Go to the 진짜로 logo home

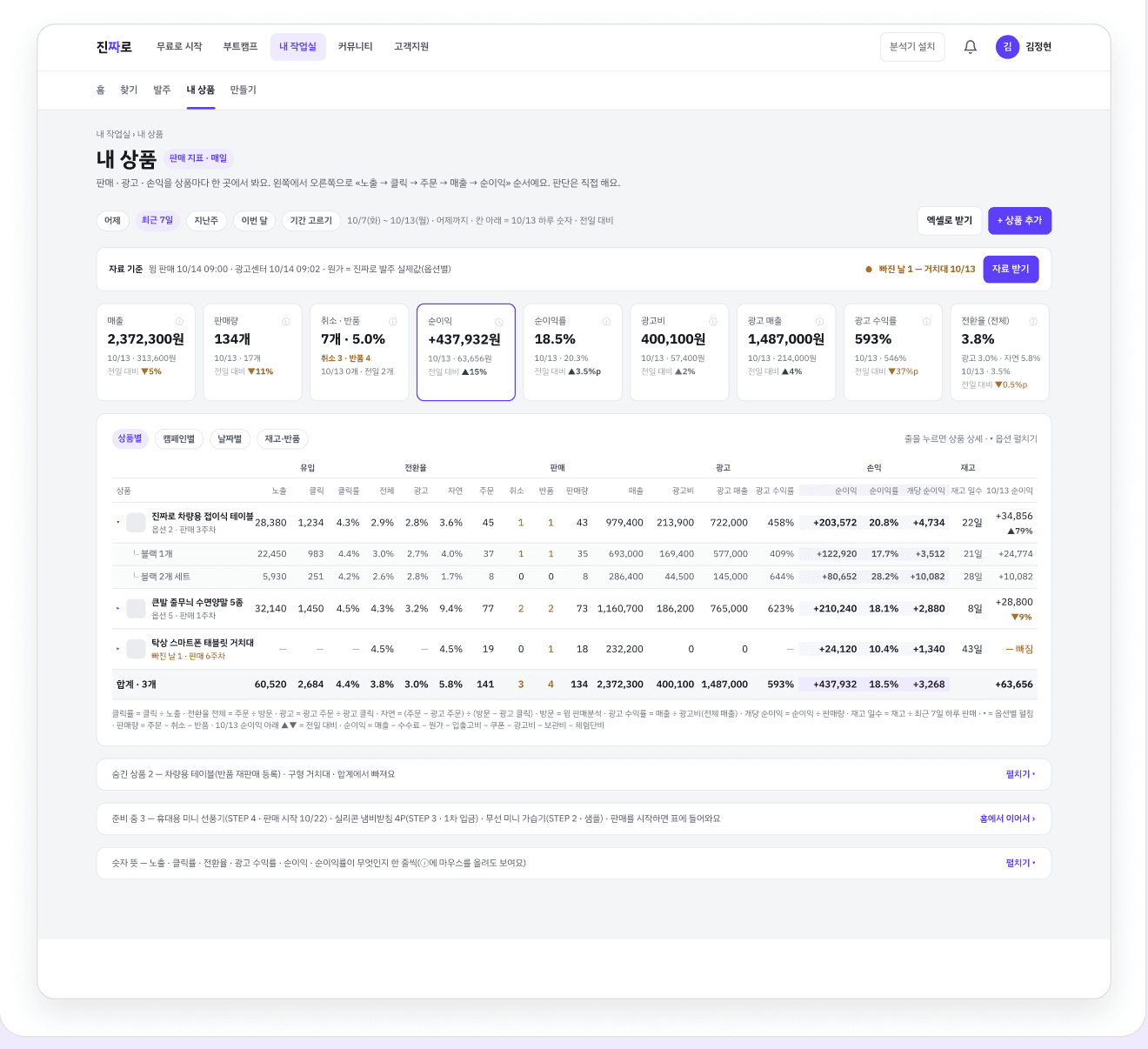click(x=114, y=47)
